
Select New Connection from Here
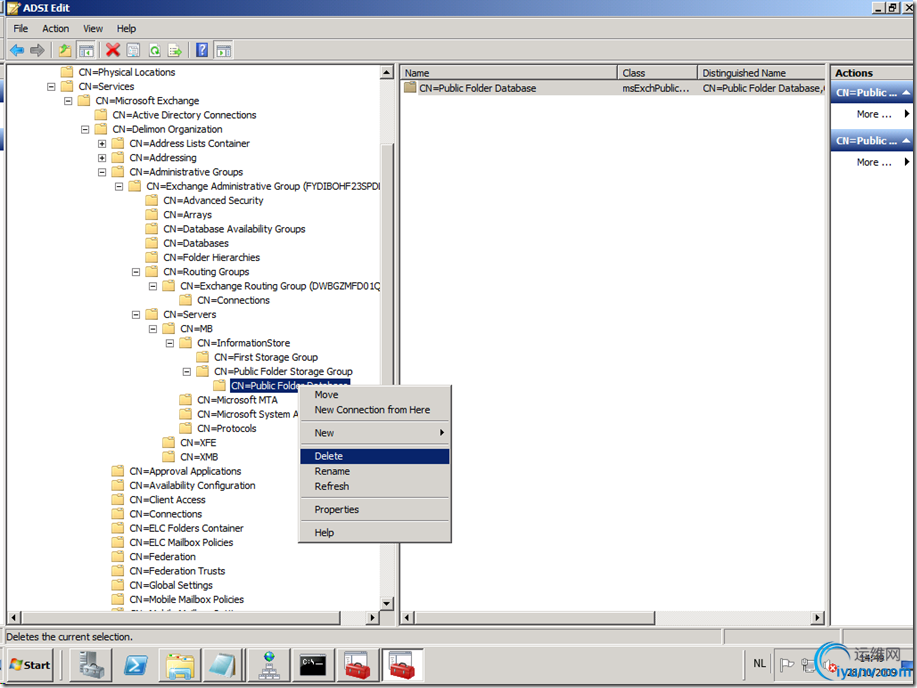(375, 410)
